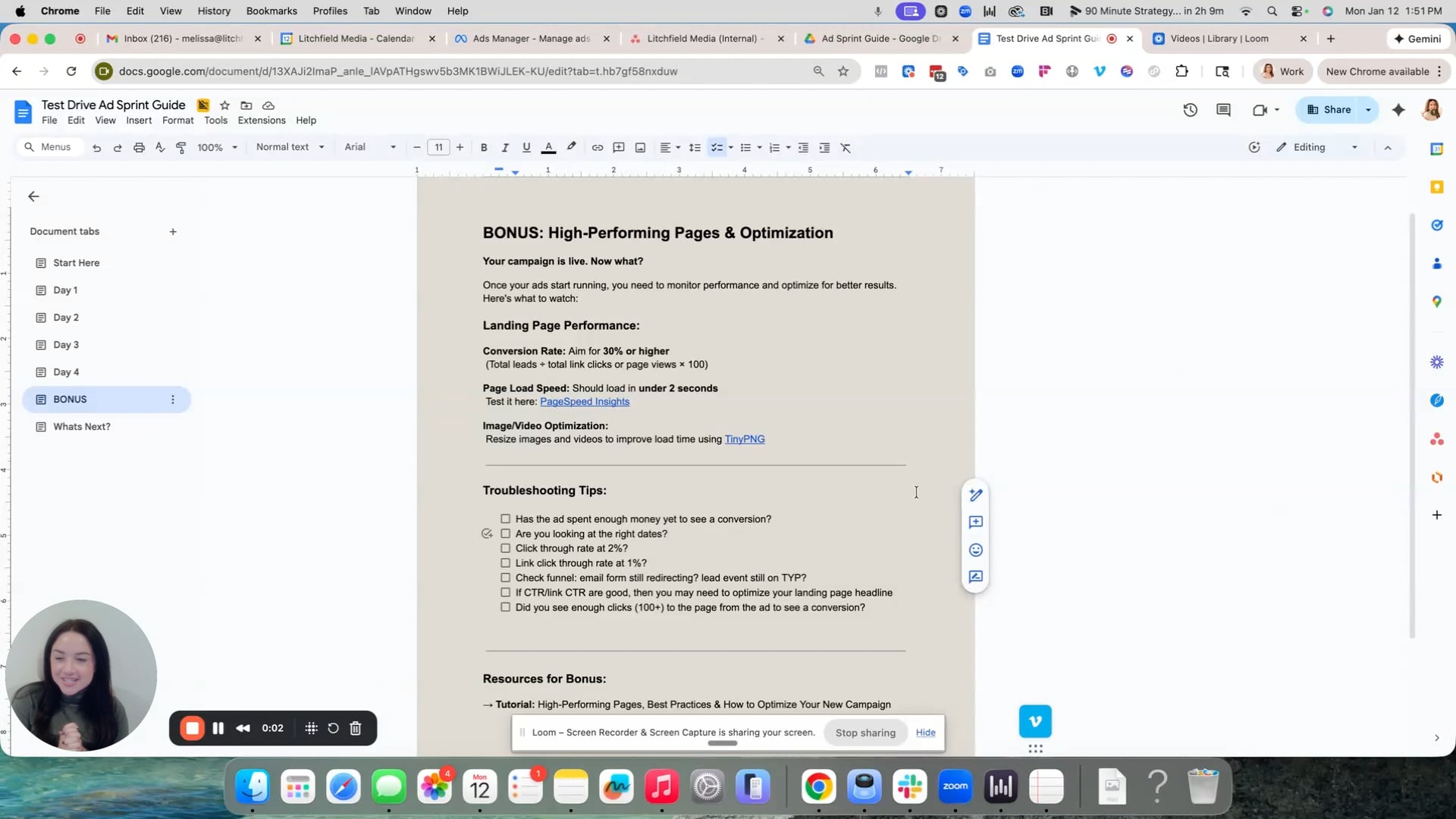Click the print icon
This screenshot has height=819, width=1456.
tap(139, 148)
